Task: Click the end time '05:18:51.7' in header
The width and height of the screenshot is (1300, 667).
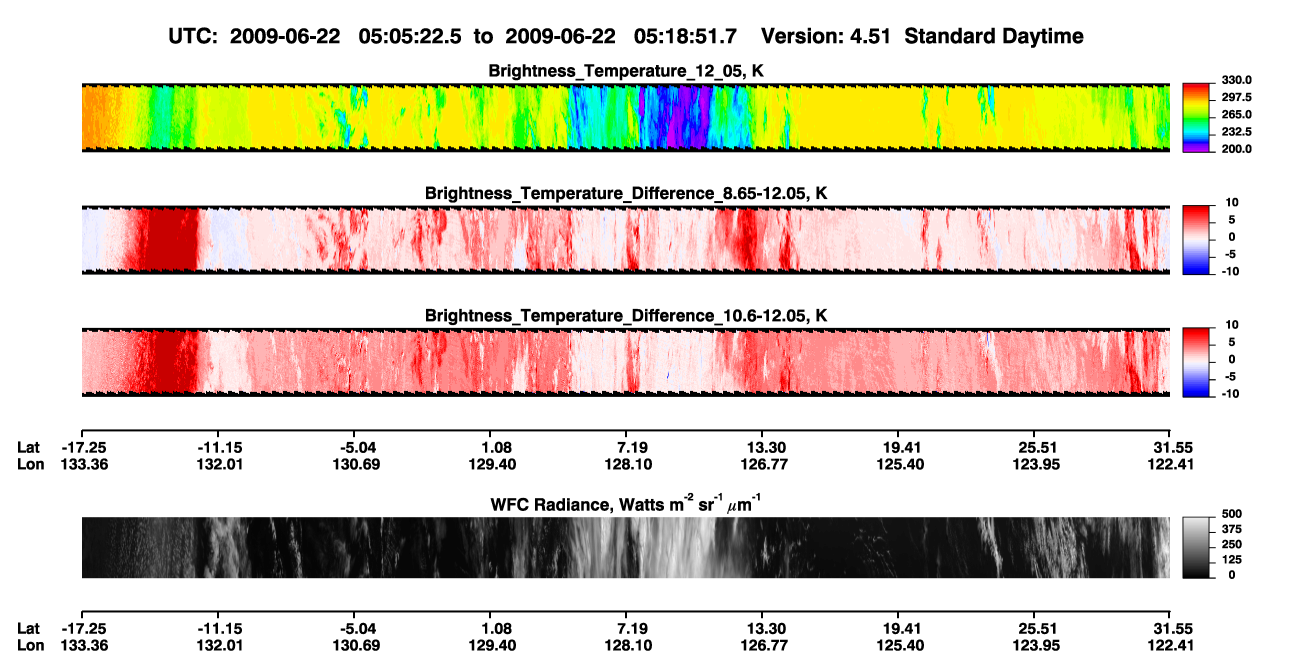Action: tap(686, 36)
